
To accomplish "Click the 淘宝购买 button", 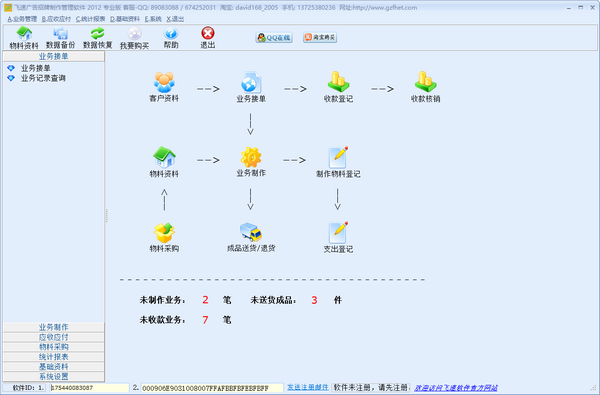I will point(320,37).
